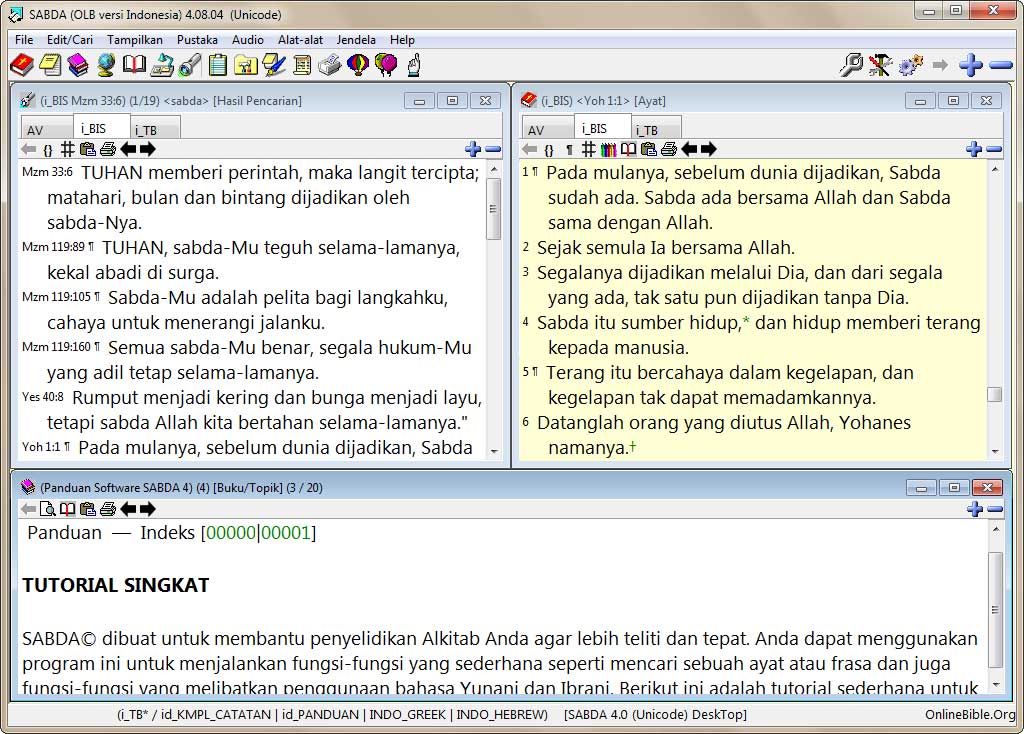Toggle the paragraph mark icon in Yoh 1:1 pane
Screen dimensions: 1024x734
[569, 150]
